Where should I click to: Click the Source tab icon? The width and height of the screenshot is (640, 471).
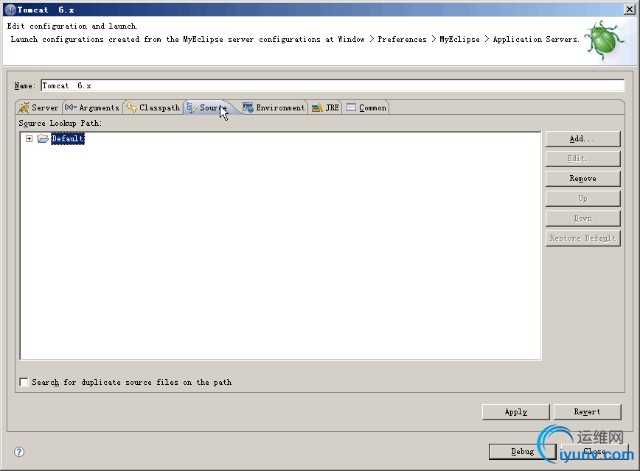tap(192, 107)
